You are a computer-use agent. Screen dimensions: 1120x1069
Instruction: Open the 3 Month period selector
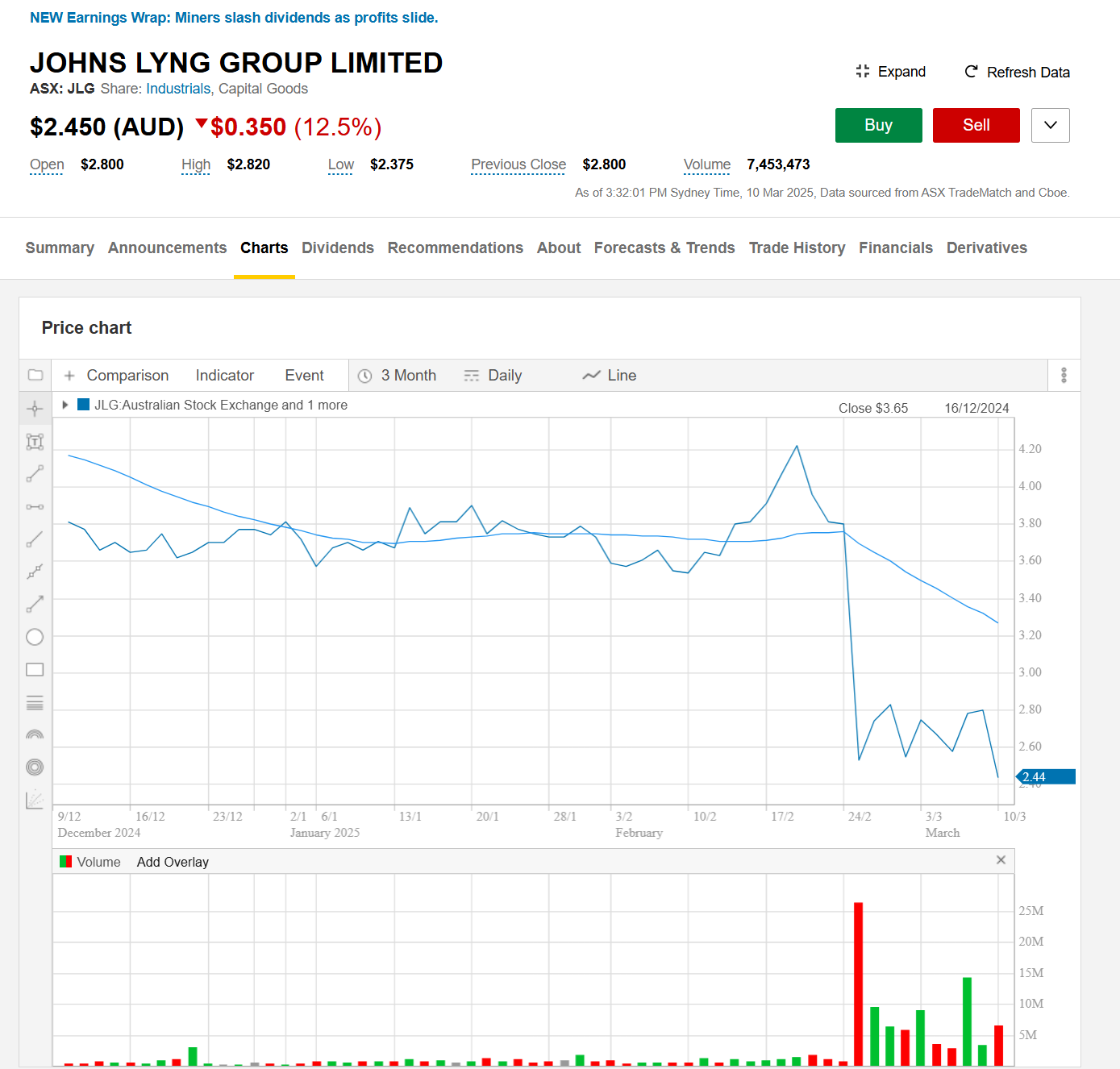tap(398, 376)
